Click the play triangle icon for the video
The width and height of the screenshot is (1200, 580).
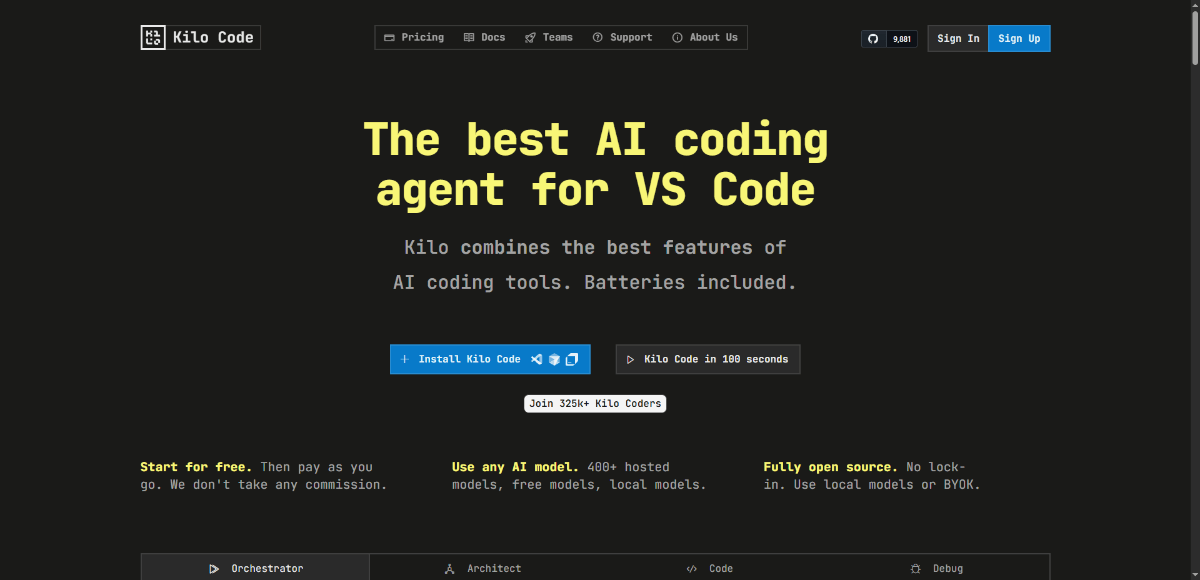click(x=630, y=359)
